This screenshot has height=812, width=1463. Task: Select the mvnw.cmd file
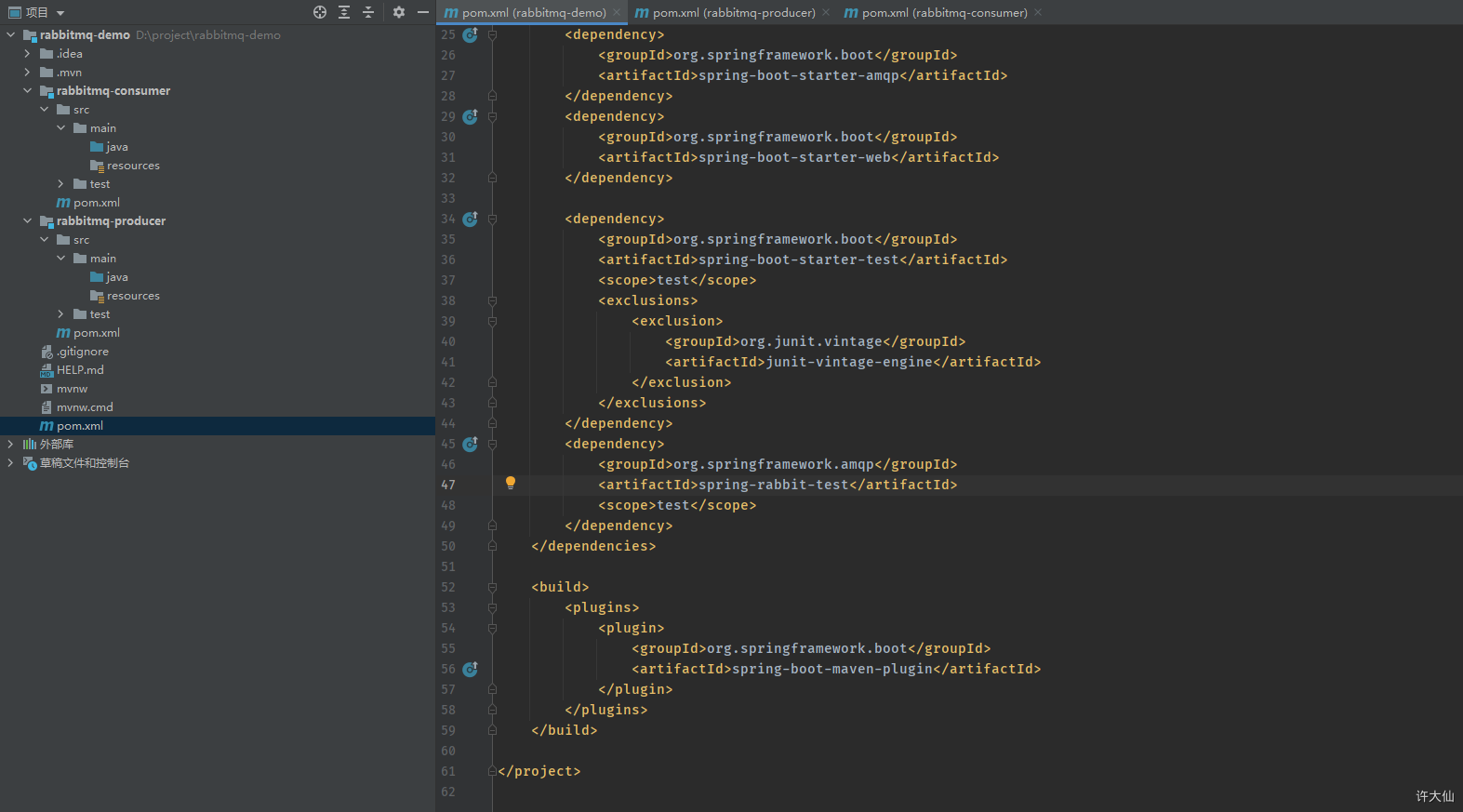point(76,406)
